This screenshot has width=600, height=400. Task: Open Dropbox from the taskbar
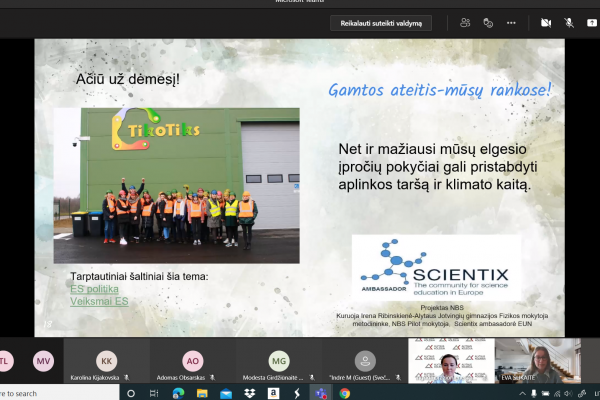[x=249, y=393]
